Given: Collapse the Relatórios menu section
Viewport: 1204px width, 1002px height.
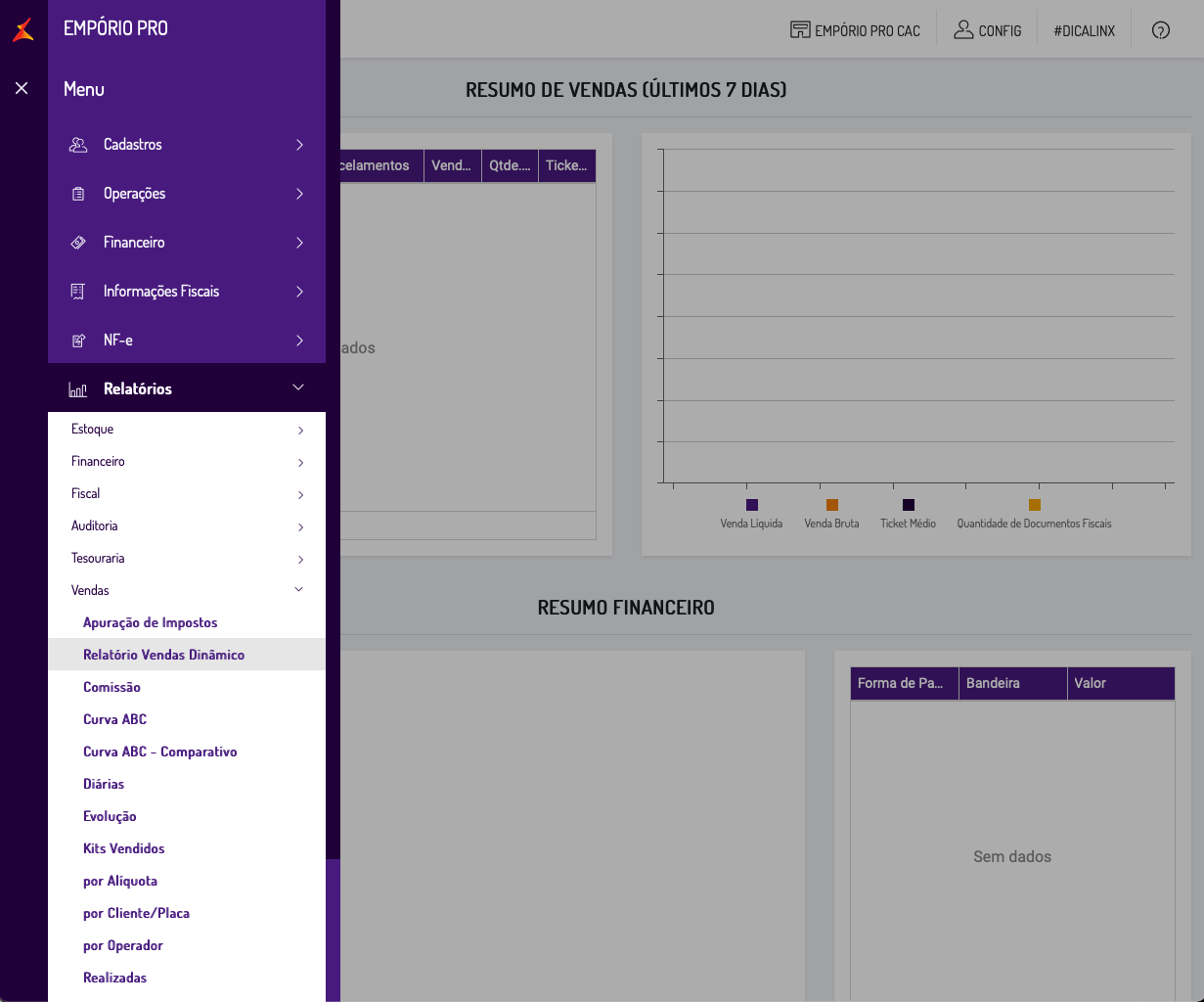Looking at the screenshot, I should click(187, 388).
